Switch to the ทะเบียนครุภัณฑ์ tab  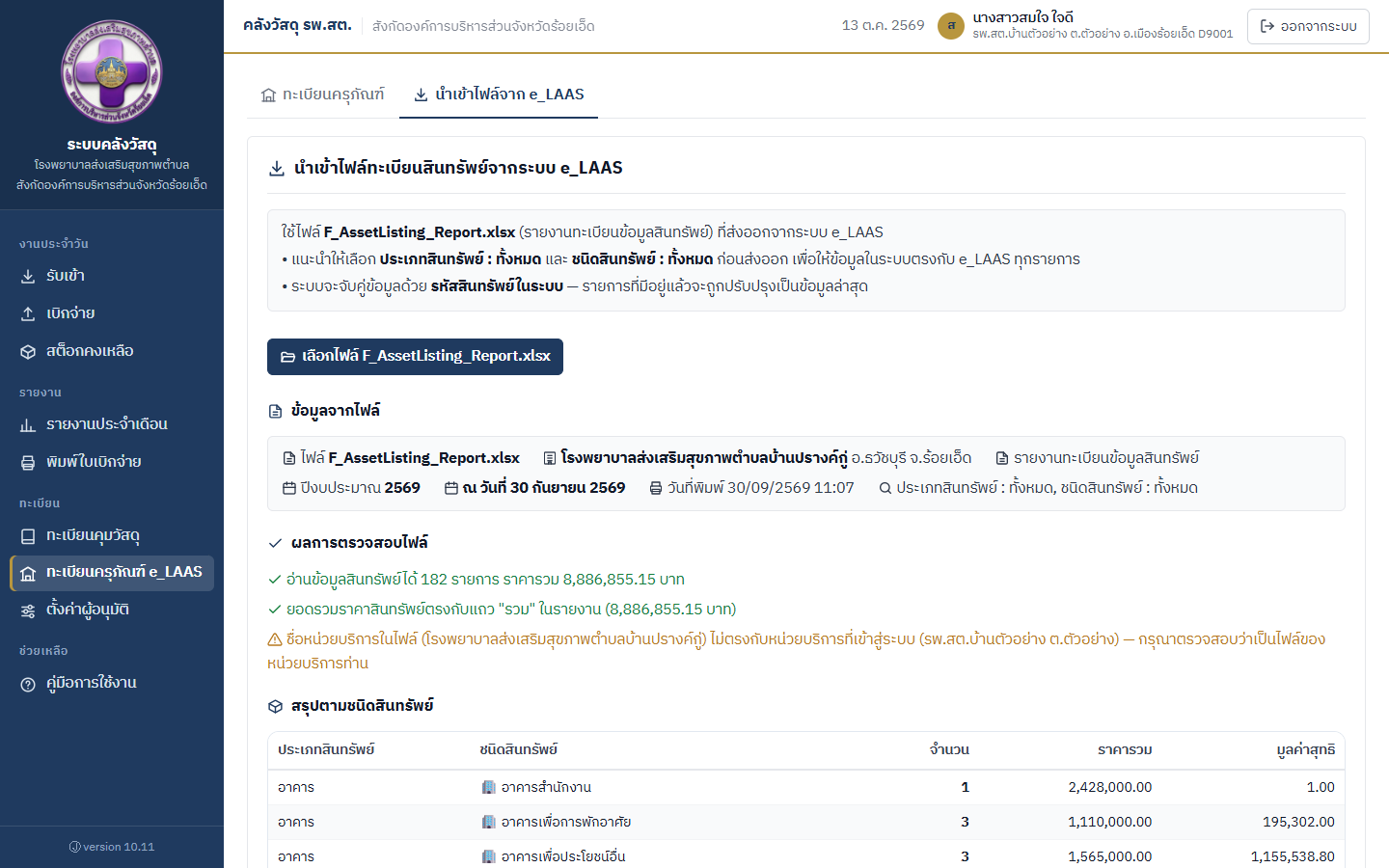tap(323, 95)
